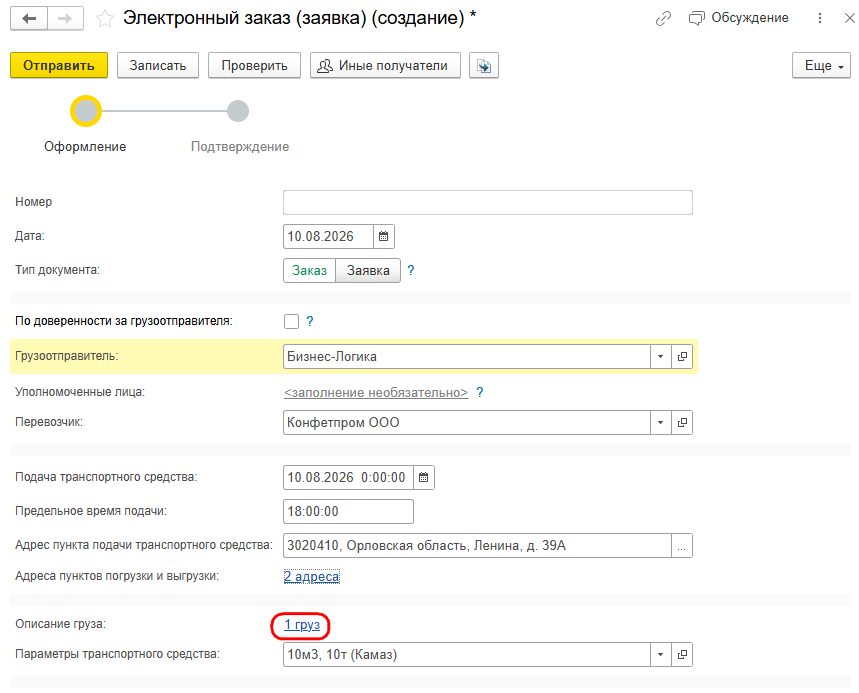Click the Перевозчик field with Конфетпром ООО
This screenshot has height=693, width=859.
[x=467, y=422]
